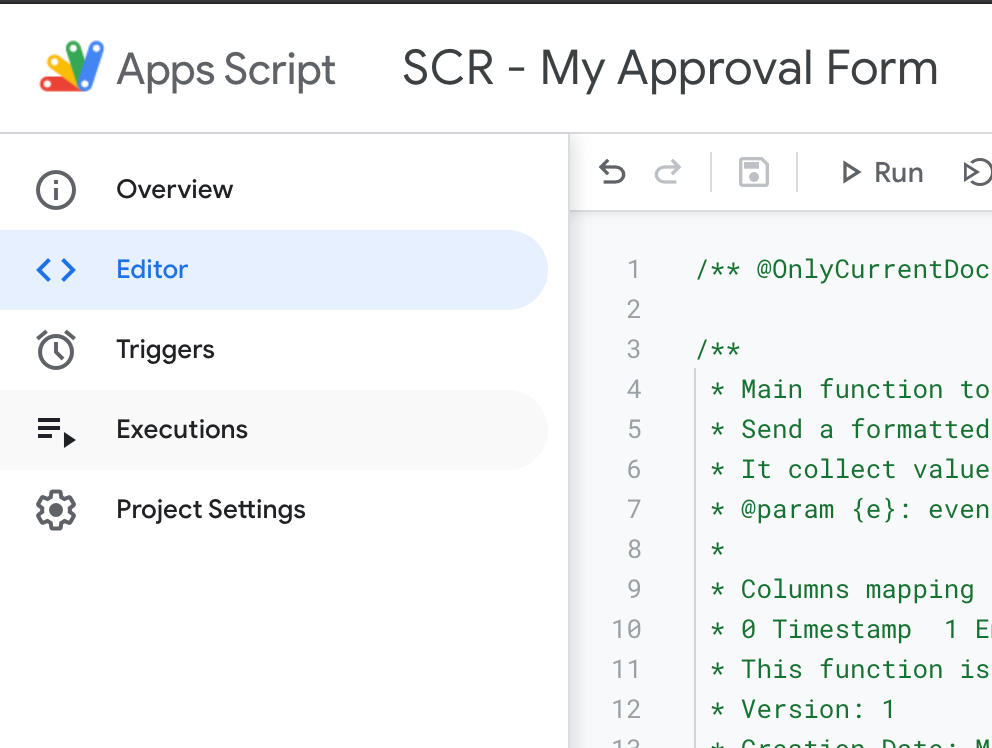Click line number 3 in the gutter
This screenshot has height=748, width=992.
633,350
